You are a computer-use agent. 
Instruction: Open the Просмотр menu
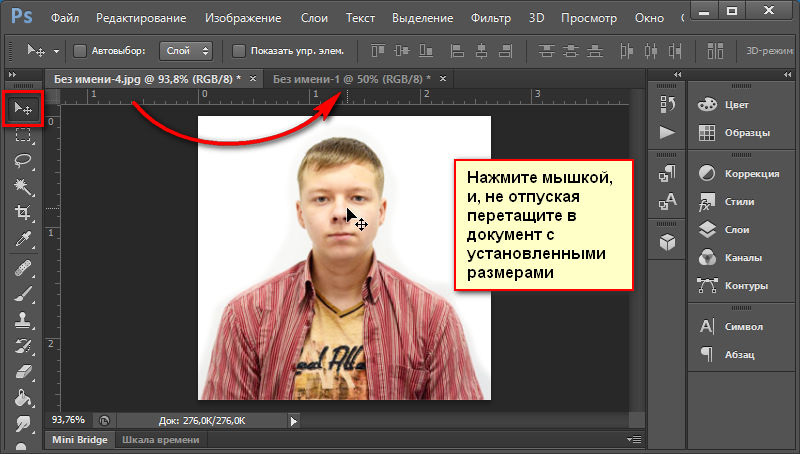(x=589, y=18)
